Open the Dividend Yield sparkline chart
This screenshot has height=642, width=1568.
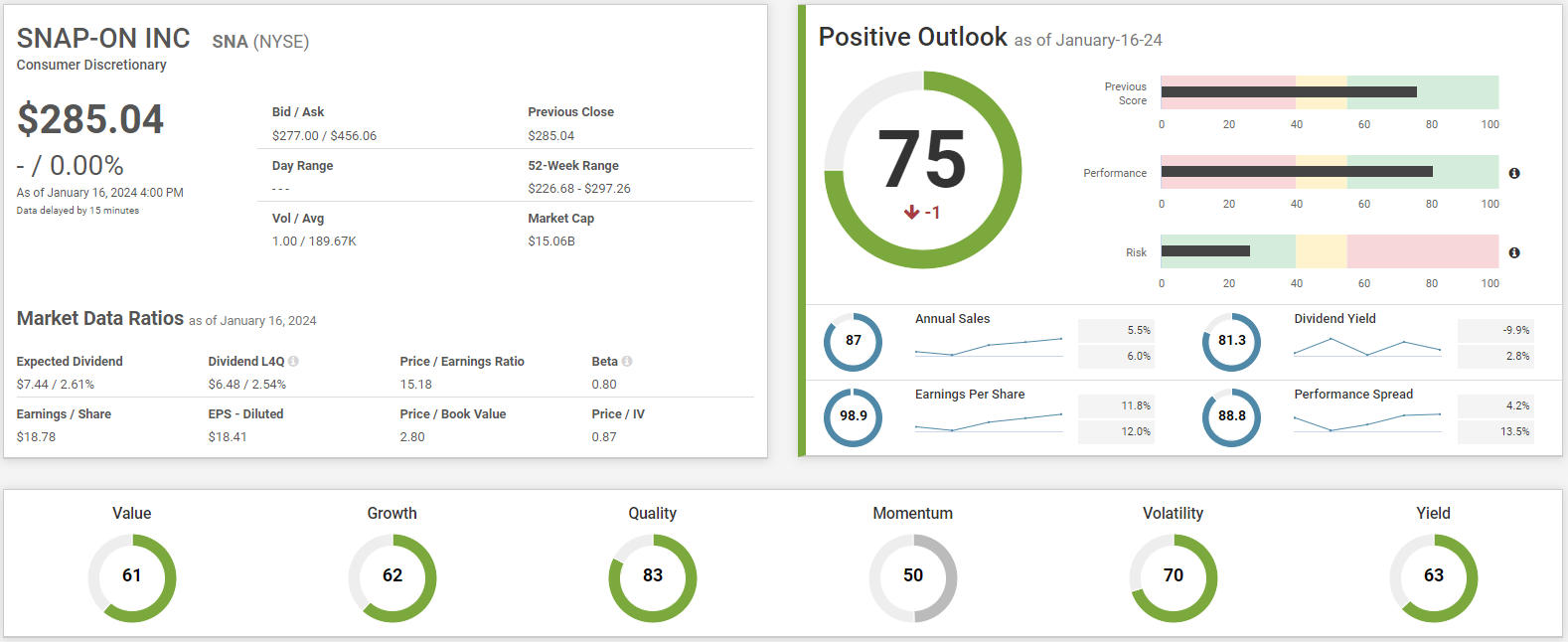pos(1367,346)
